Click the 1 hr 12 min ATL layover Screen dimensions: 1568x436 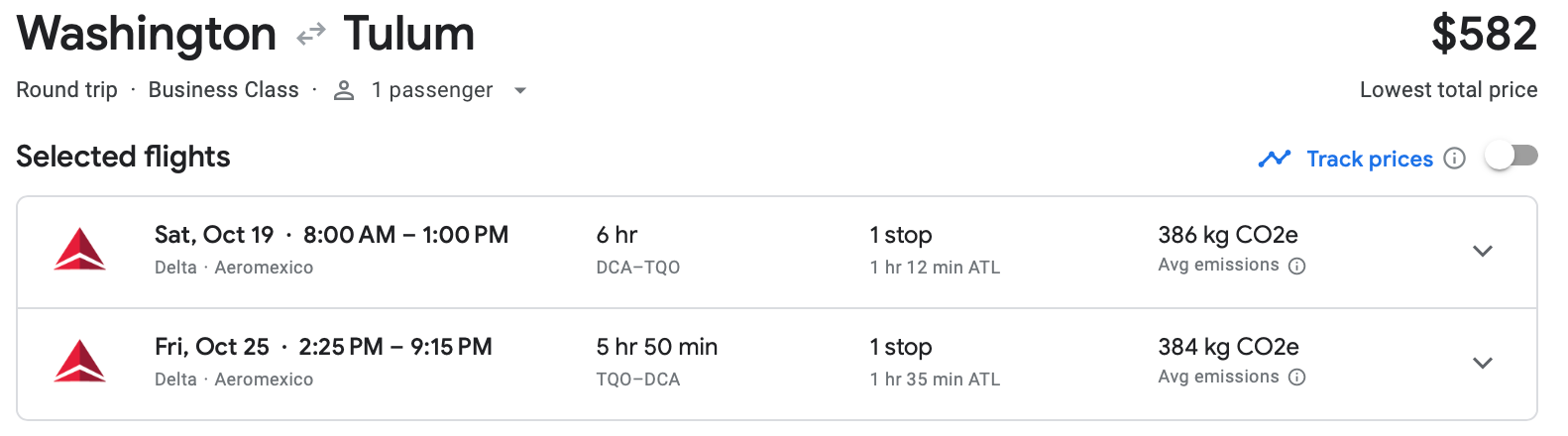point(935,268)
